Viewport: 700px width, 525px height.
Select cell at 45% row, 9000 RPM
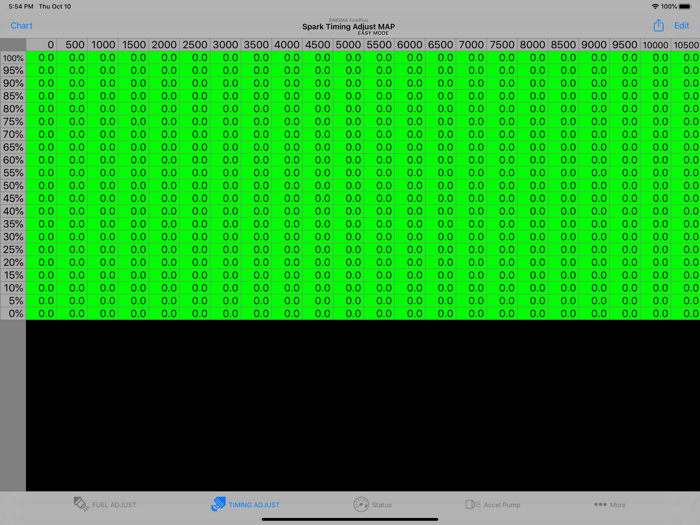(594, 199)
